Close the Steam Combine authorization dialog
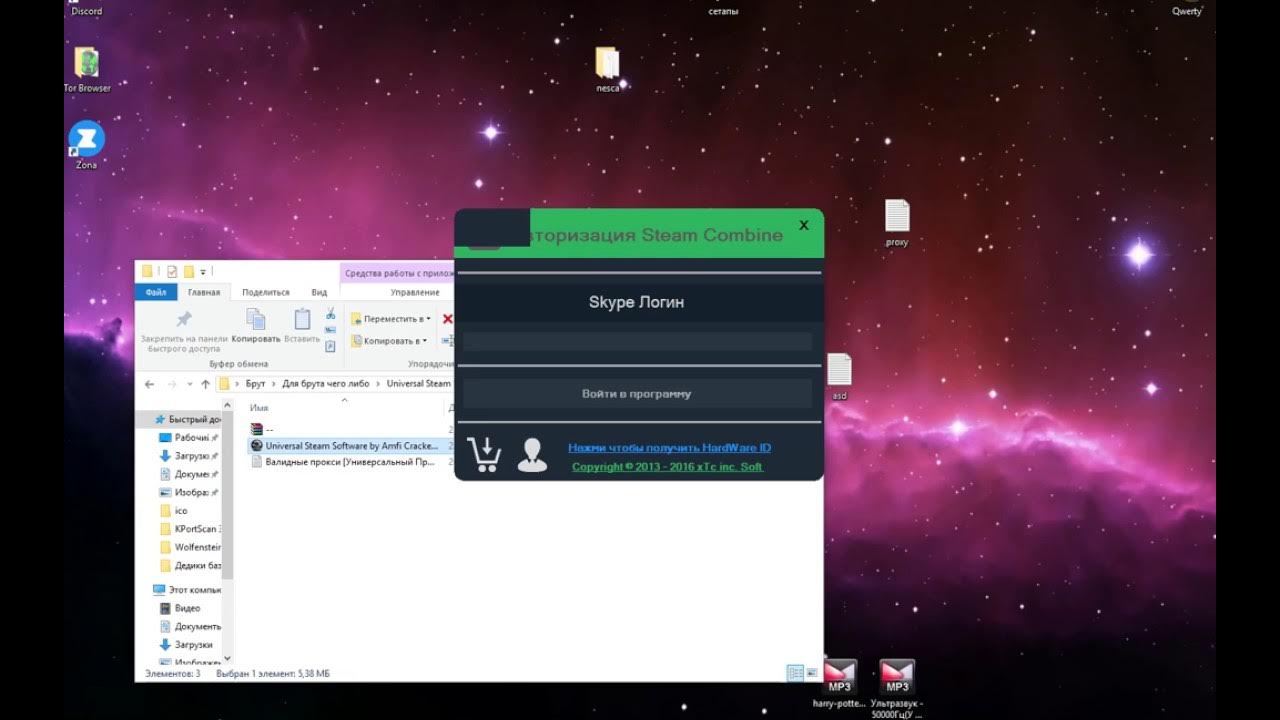Image resolution: width=1280 pixels, height=720 pixels. pos(803,225)
